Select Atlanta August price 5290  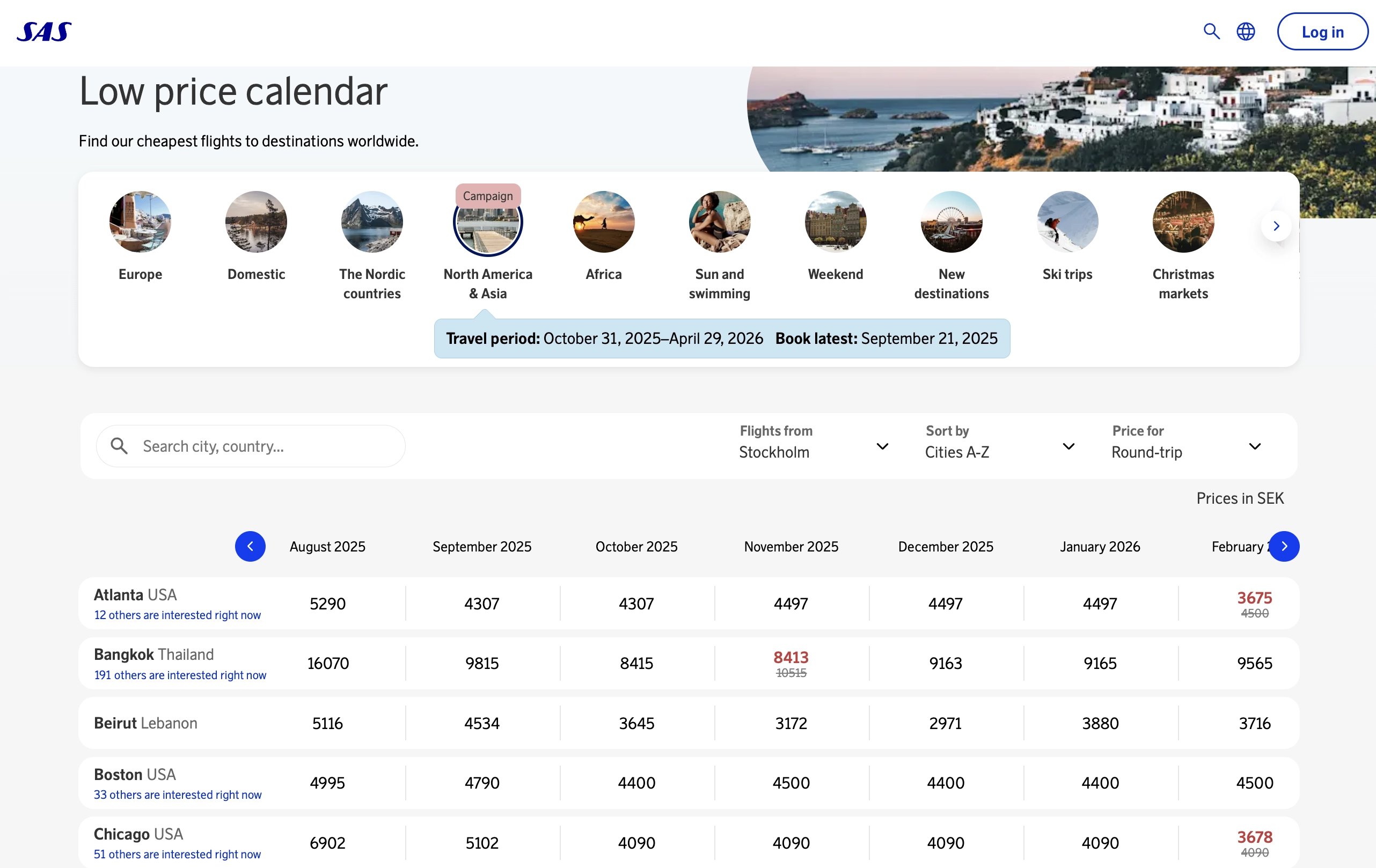pyautogui.click(x=327, y=604)
